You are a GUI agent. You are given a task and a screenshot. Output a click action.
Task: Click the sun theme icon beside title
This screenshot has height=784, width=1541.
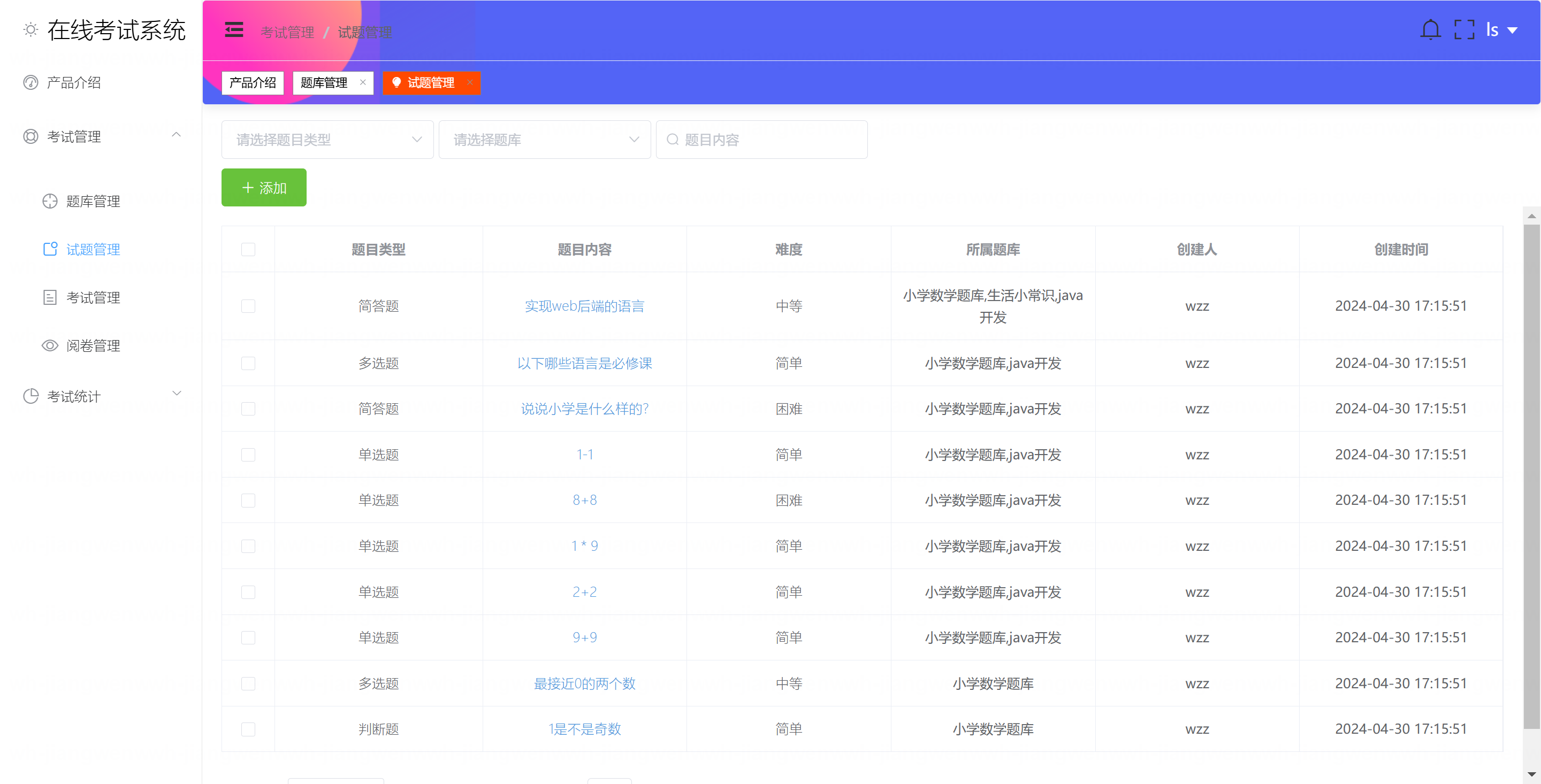(30, 30)
